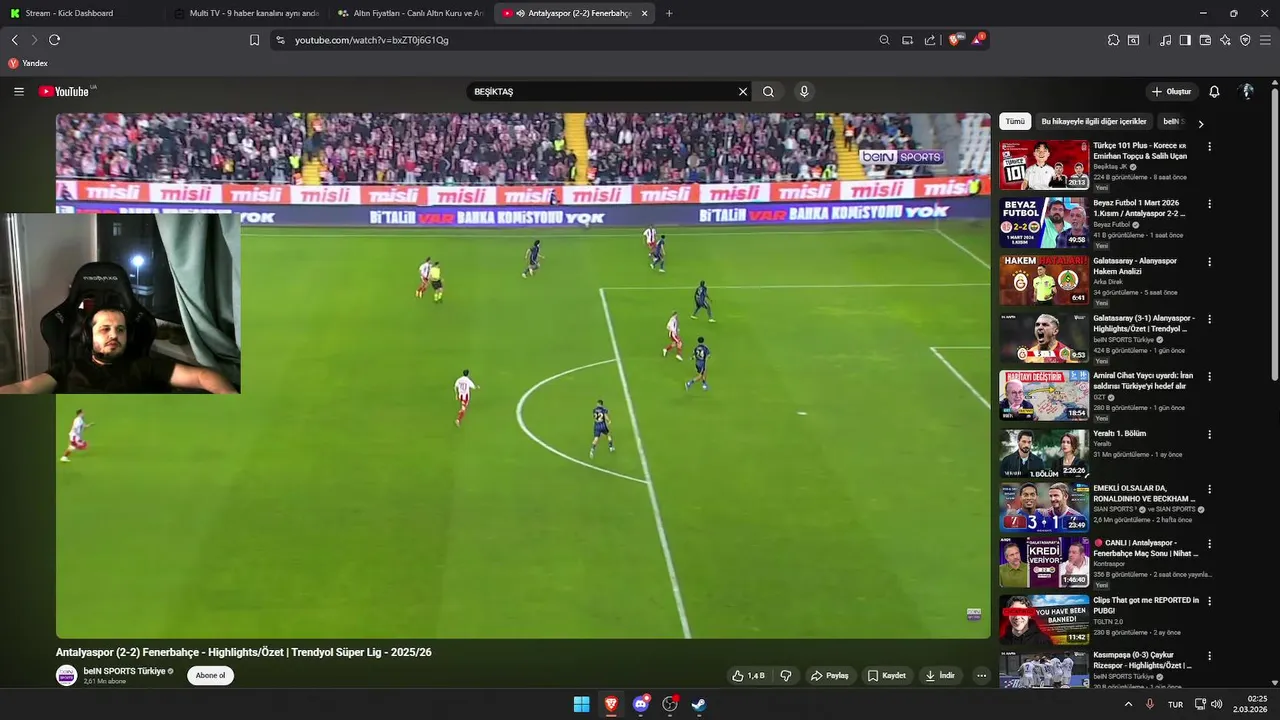The width and height of the screenshot is (1280, 720).
Task: Open the browser main menu button
Action: [1265, 40]
